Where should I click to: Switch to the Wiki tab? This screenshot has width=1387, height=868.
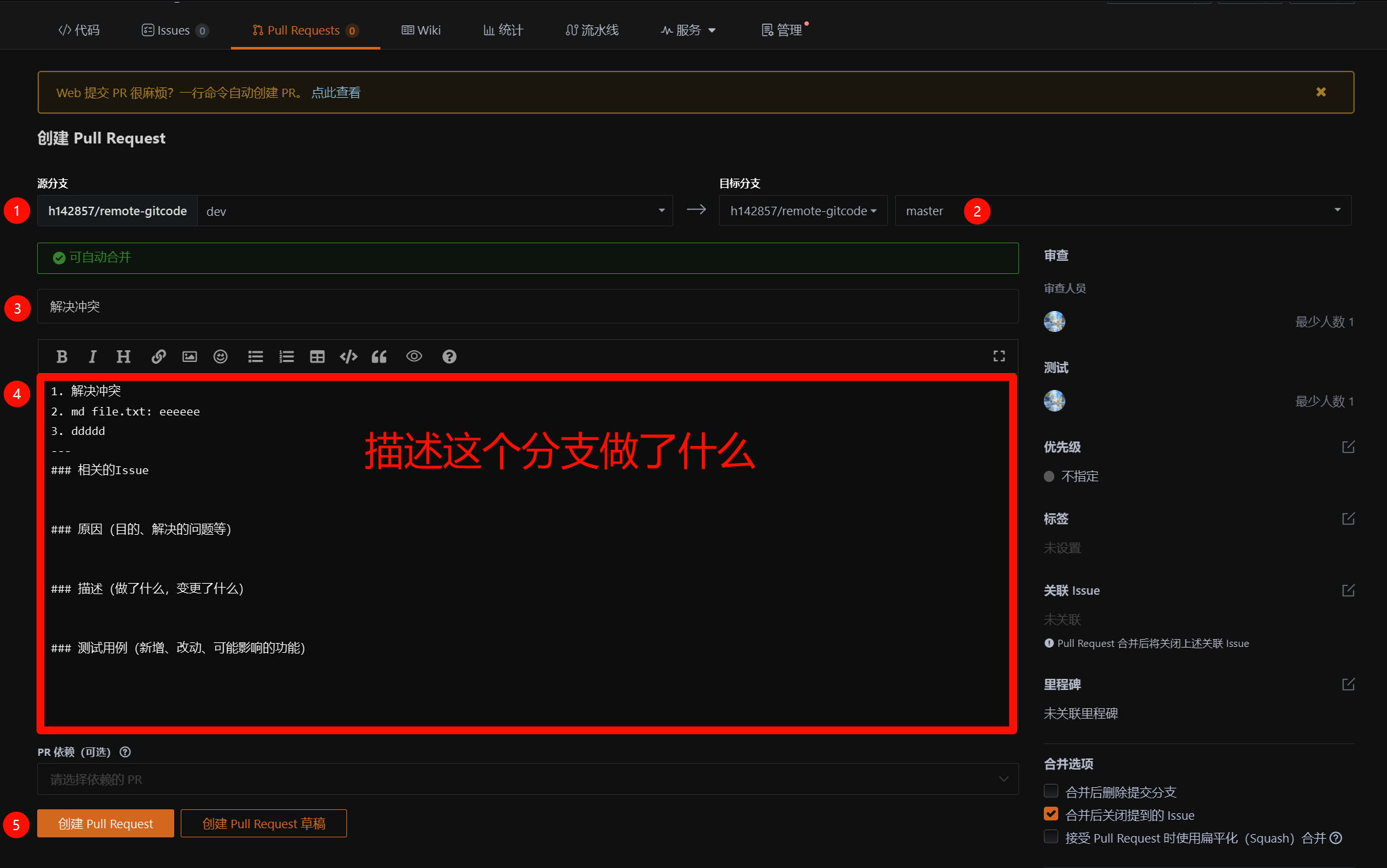(421, 30)
